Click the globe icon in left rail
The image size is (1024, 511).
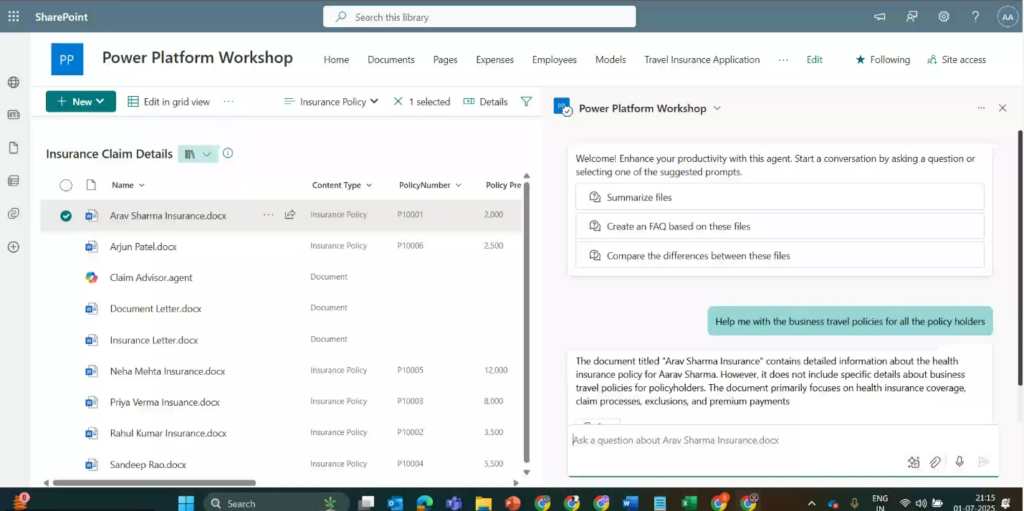point(13,82)
